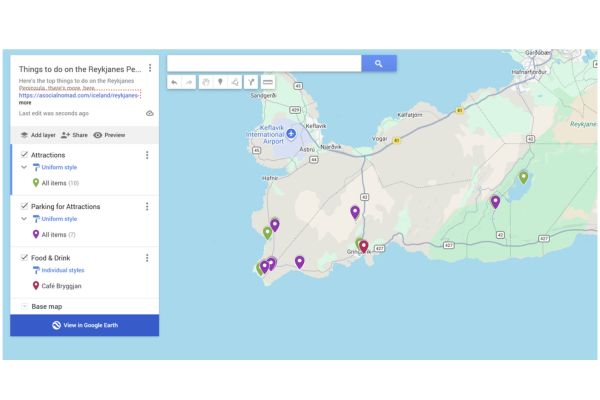Click the Share button
600x400 pixels.
74,135
